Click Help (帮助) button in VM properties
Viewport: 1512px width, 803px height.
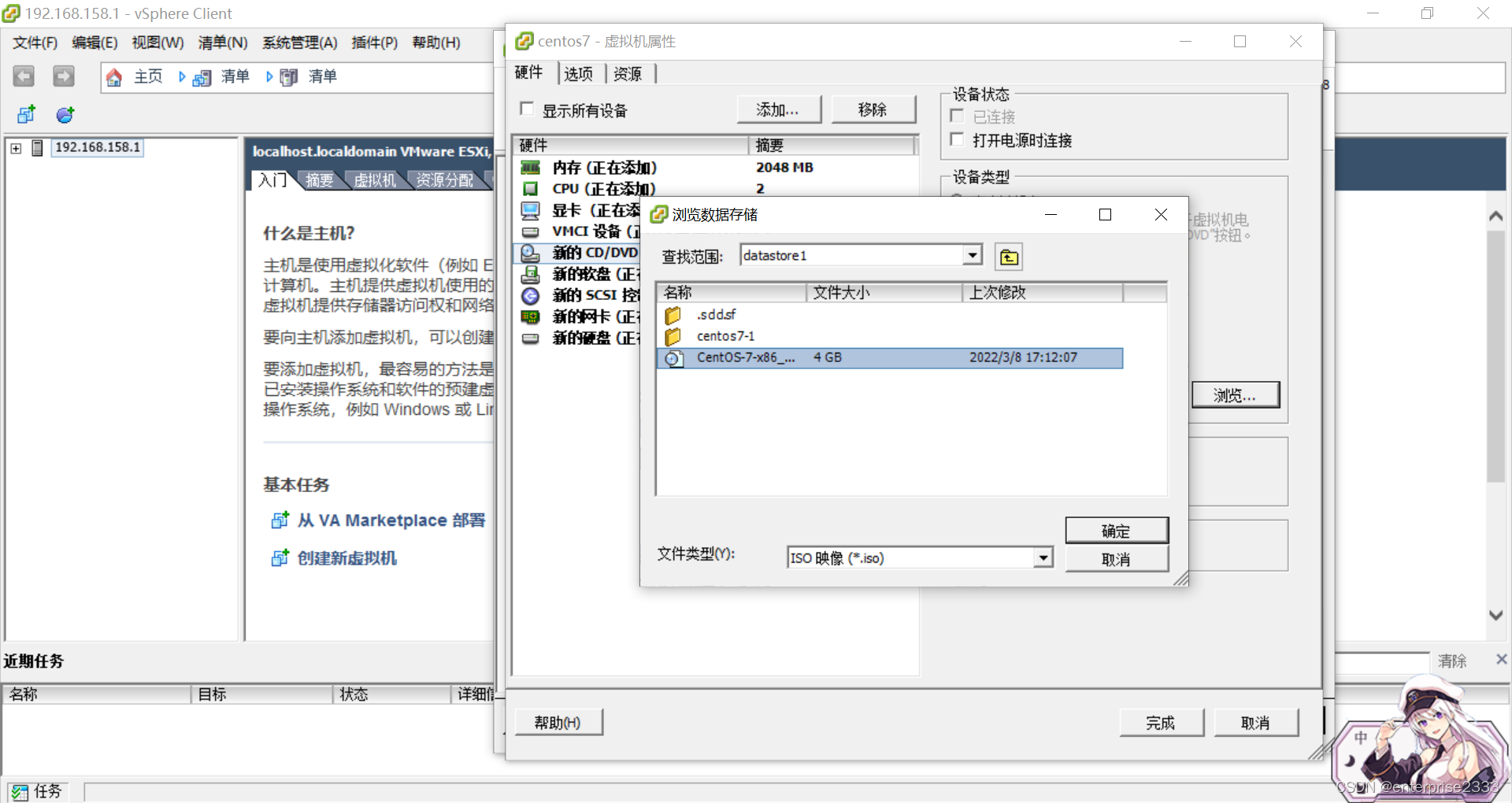point(558,723)
